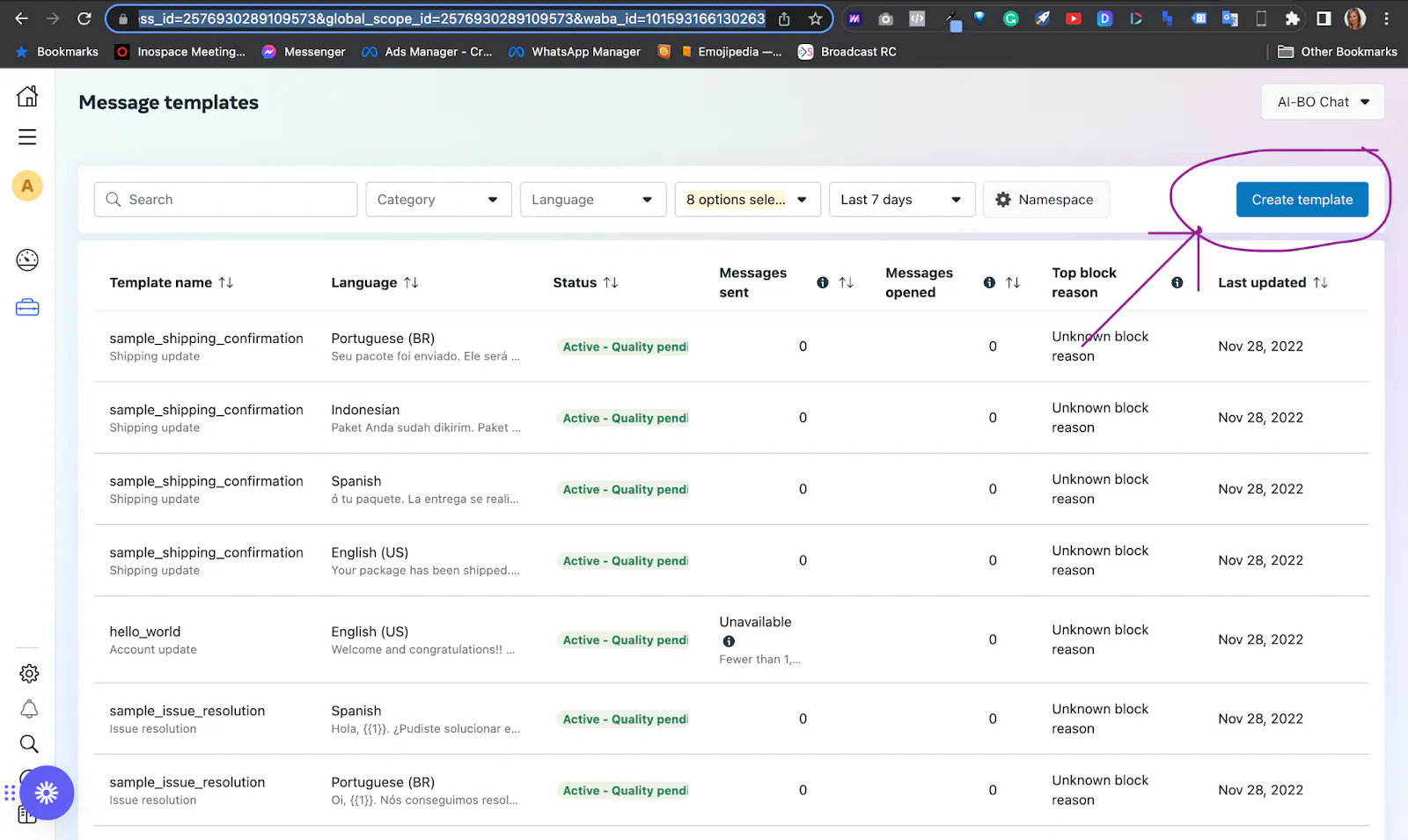Image resolution: width=1408 pixels, height=840 pixels.
Task: Click the template Search field
Action: point(225,200)
